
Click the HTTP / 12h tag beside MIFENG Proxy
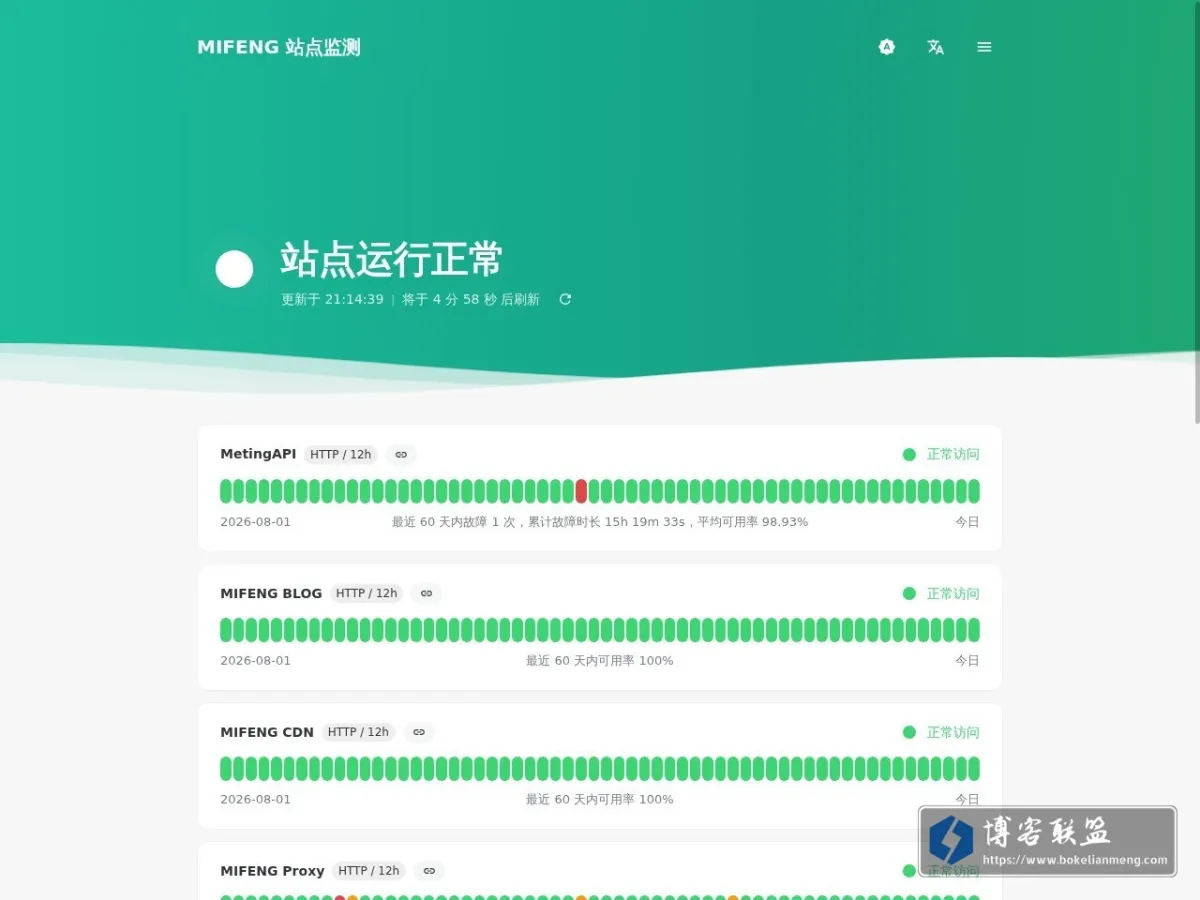368,871
